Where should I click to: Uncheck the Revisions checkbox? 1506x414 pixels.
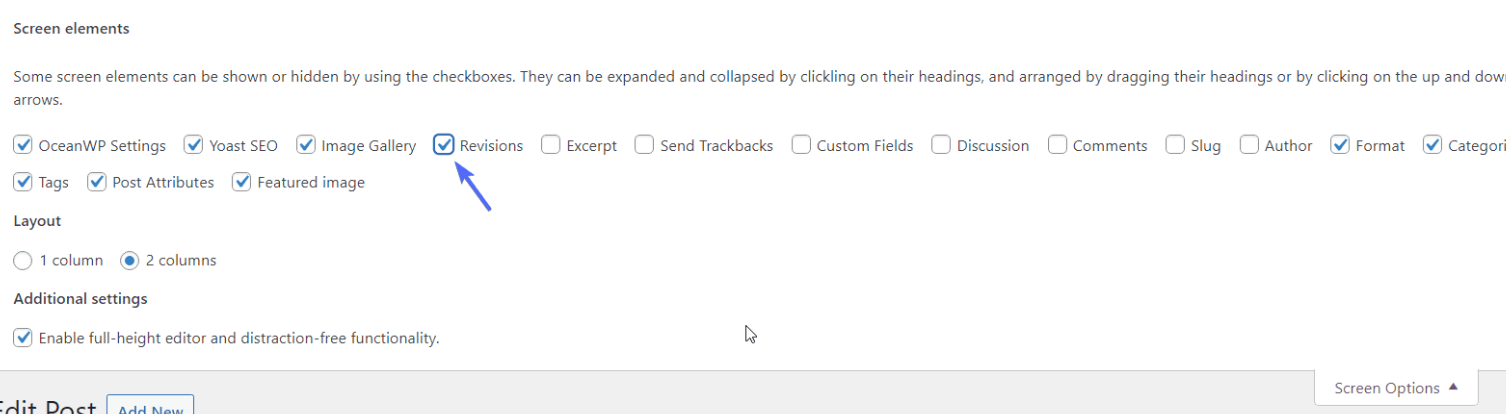(x=444, y=145)
